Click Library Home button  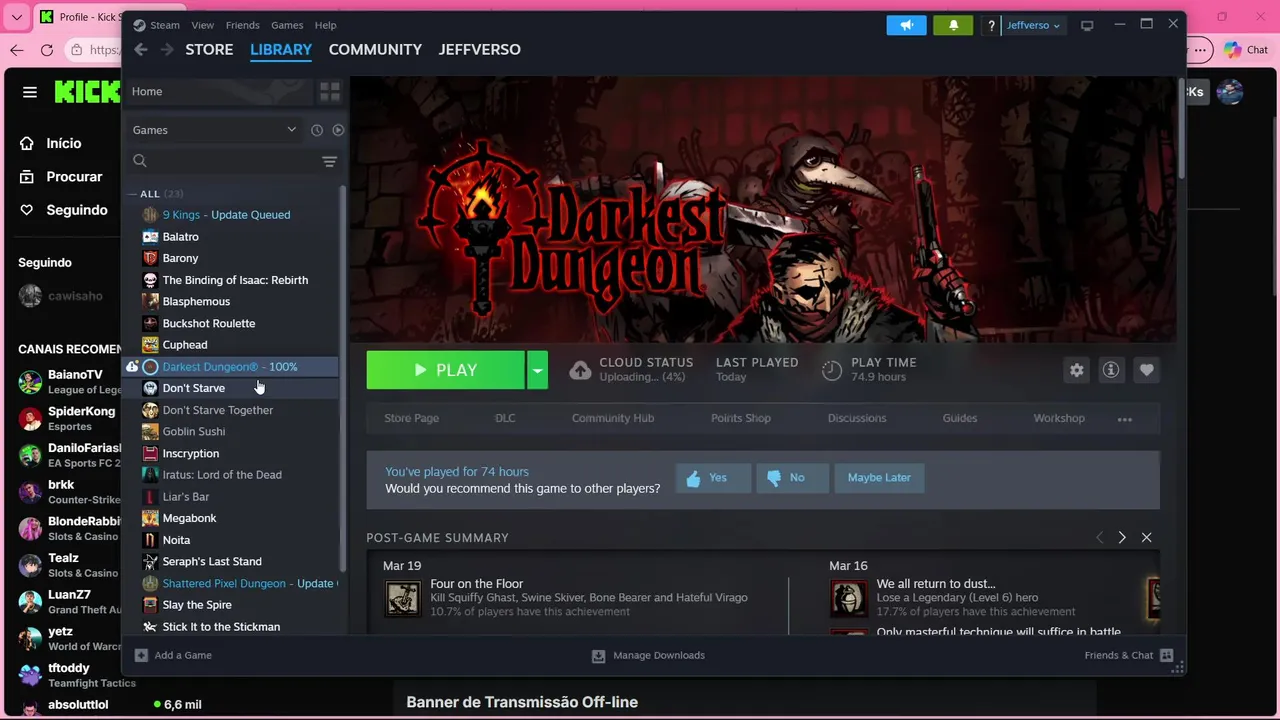[221, 91]
